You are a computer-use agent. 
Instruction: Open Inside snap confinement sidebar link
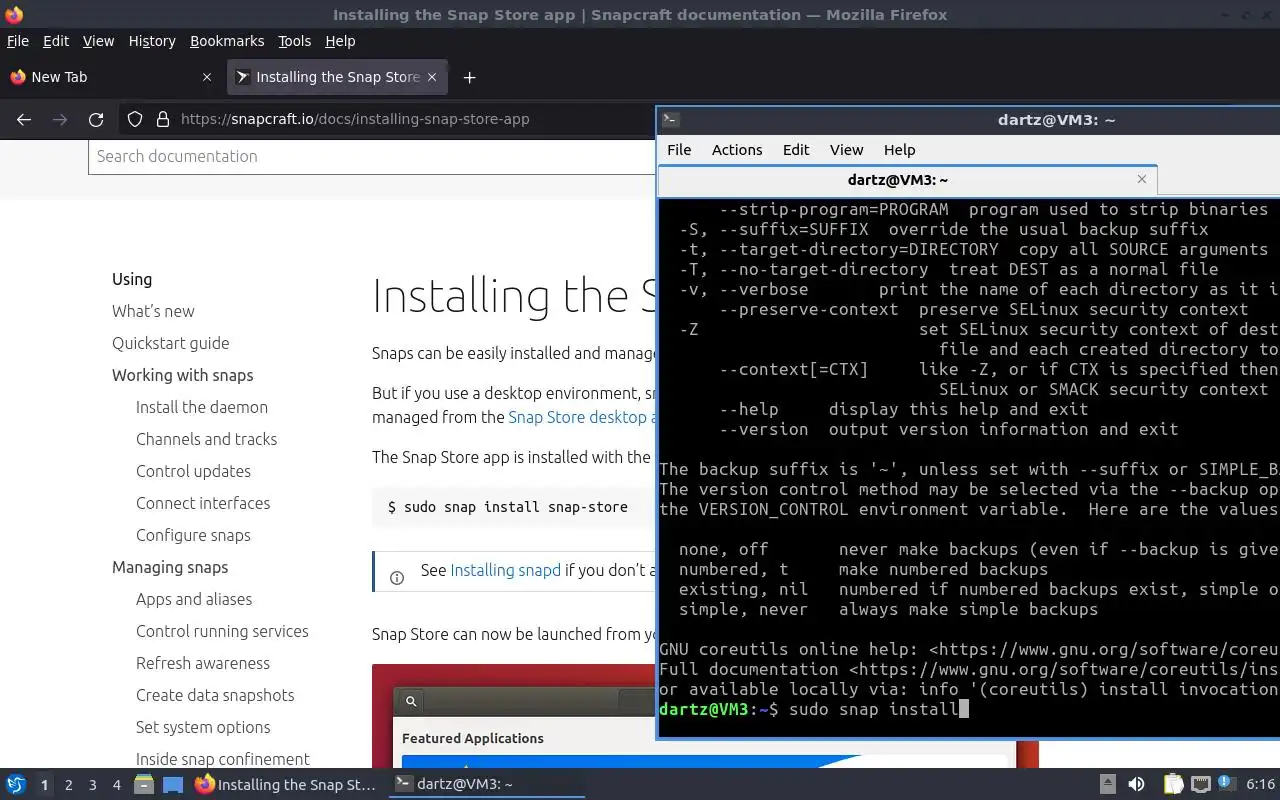pos(223,759)
